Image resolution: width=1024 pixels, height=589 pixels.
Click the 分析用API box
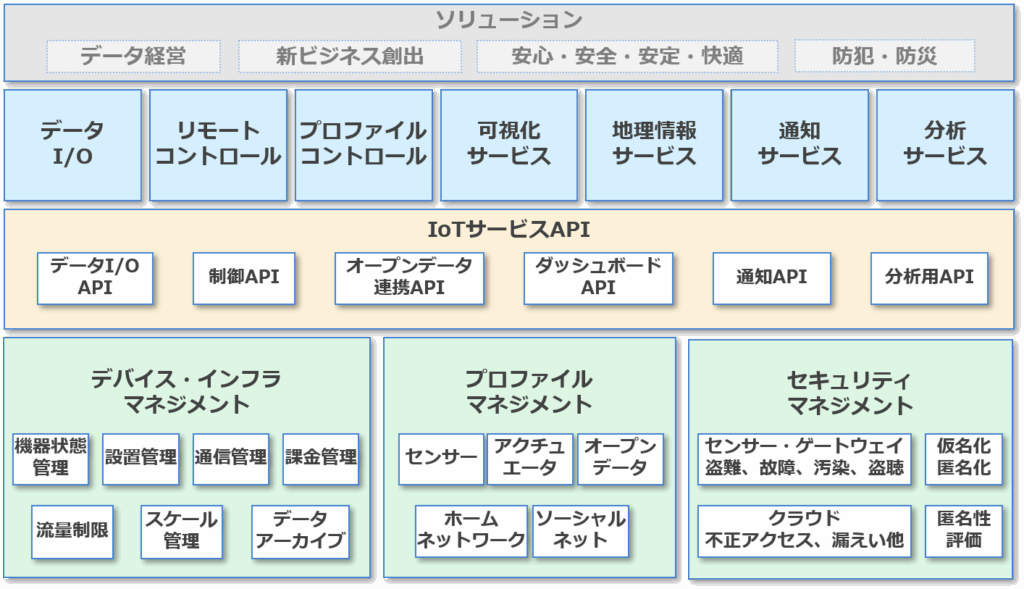pos(929,277)
